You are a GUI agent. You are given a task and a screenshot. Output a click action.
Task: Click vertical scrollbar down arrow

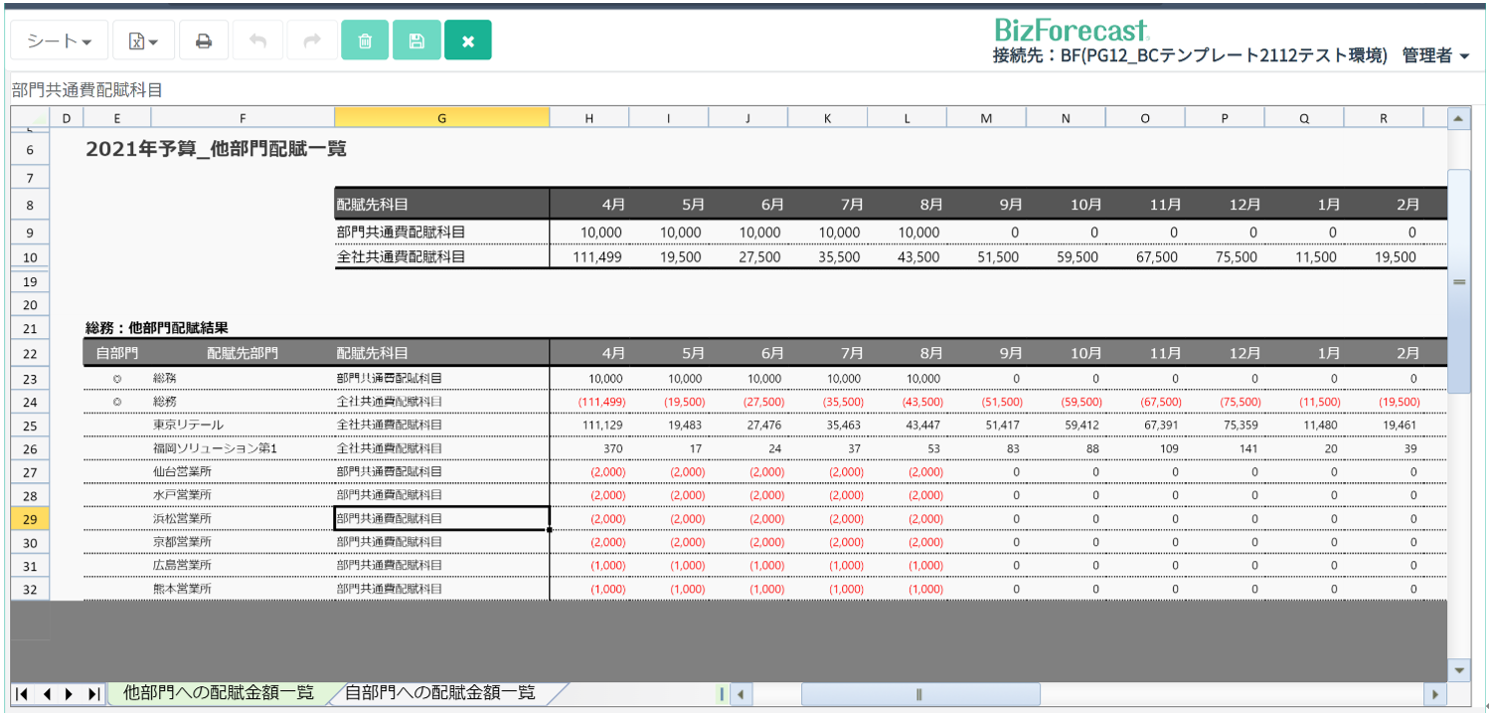pos(1459,669)
